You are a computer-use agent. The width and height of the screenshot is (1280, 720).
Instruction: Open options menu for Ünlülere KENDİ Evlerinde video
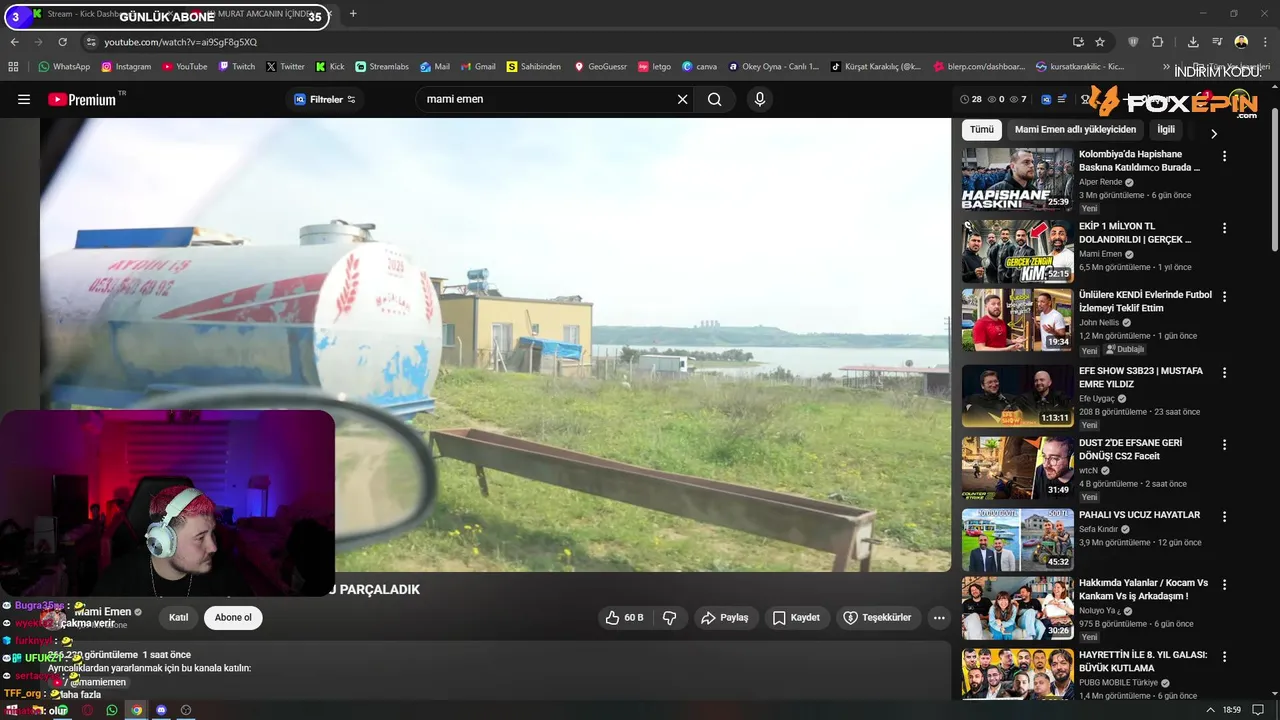[1224, 297]
